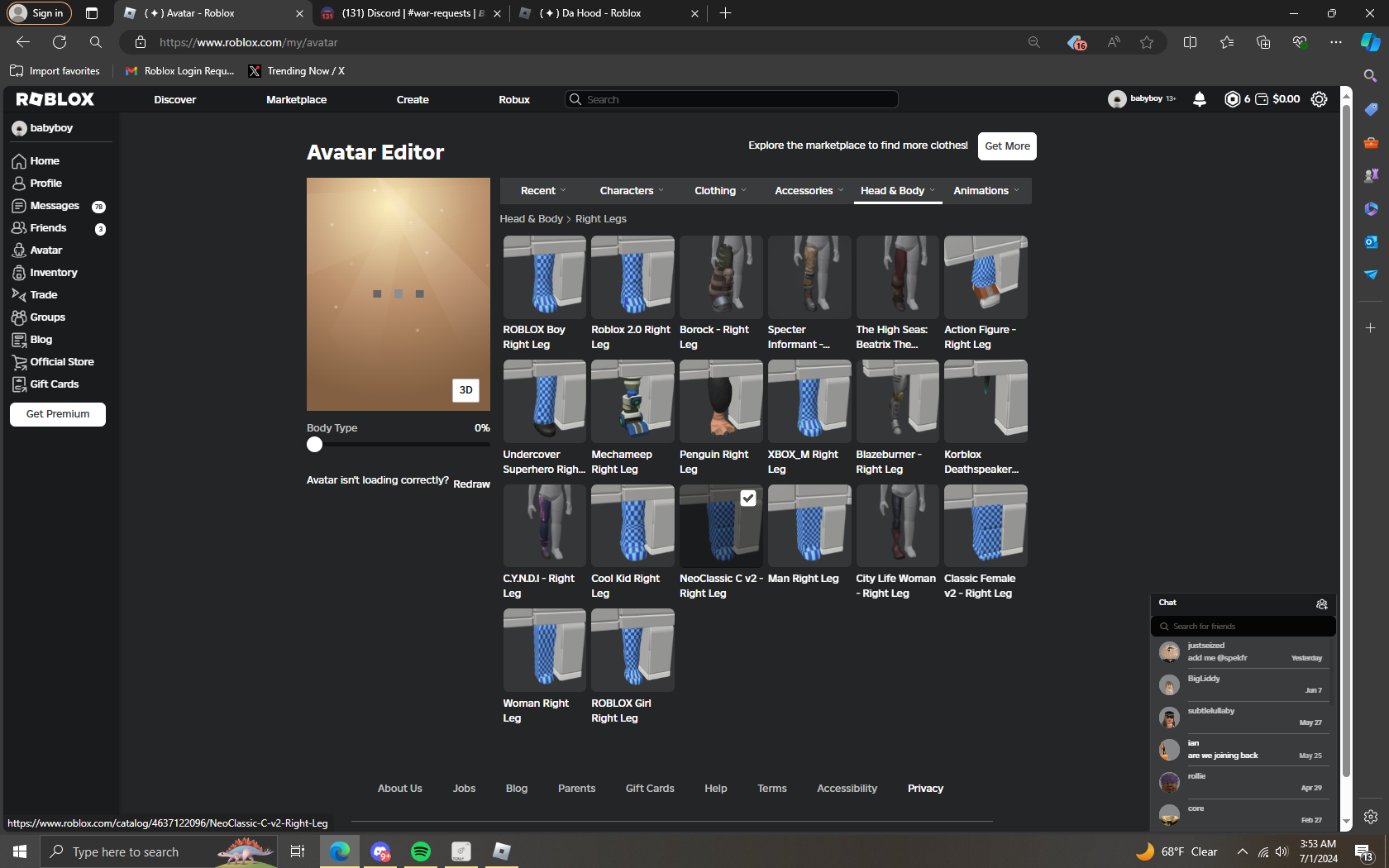Open chat with justseized

click(x=1243, y=652)
